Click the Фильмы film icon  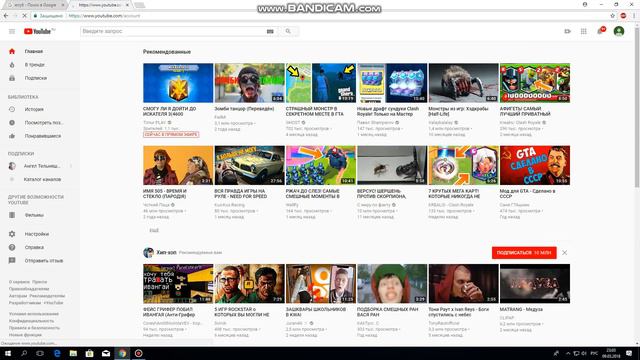[12, 215]
